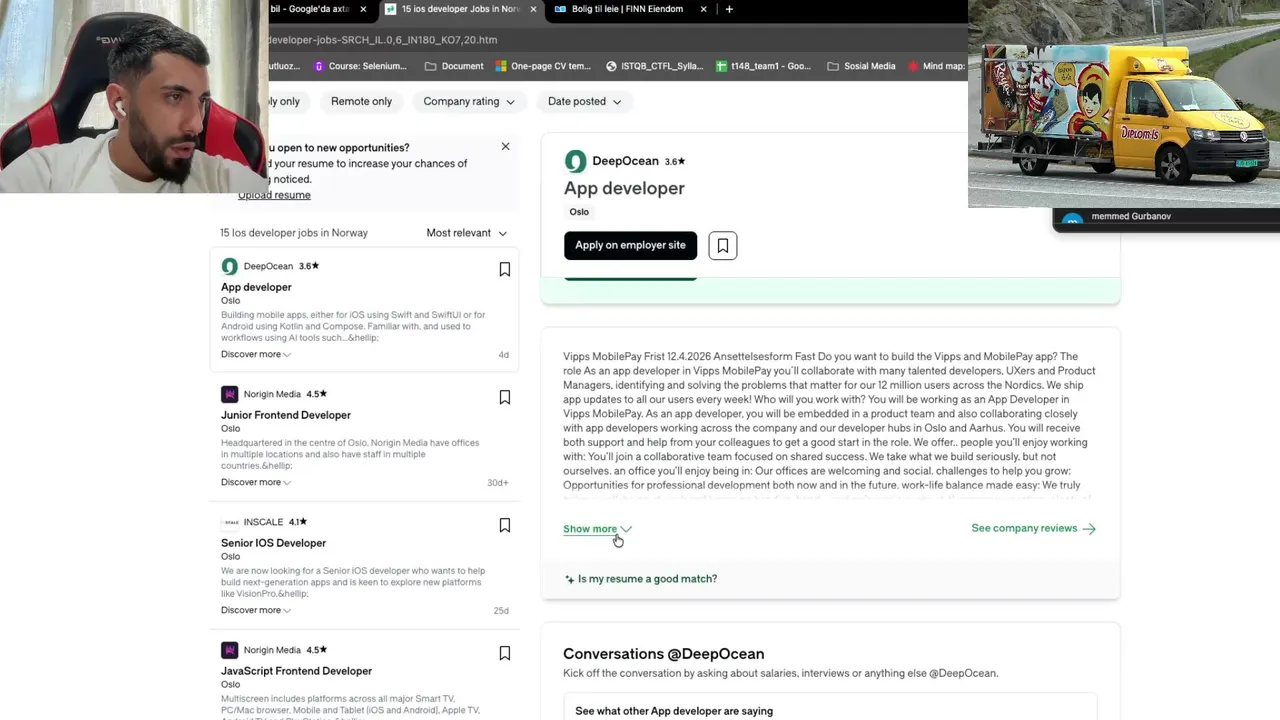This screenshot has height=720, width=1280.
Task: Expand Discover more on Junior Frontend Developer card
Action: pyautogui.click(x=256, y=482)
